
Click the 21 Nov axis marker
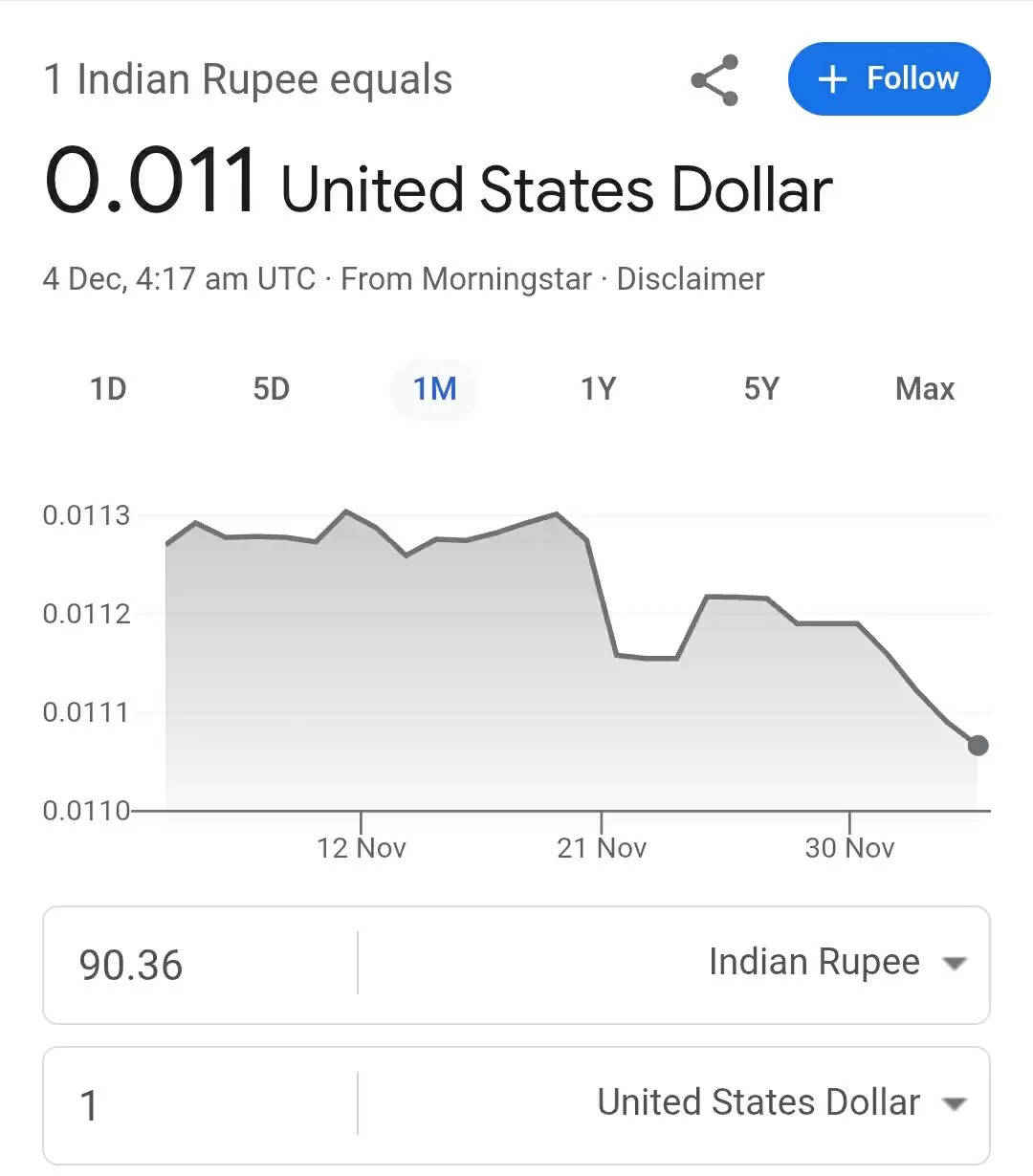click(x=602, y=847)
